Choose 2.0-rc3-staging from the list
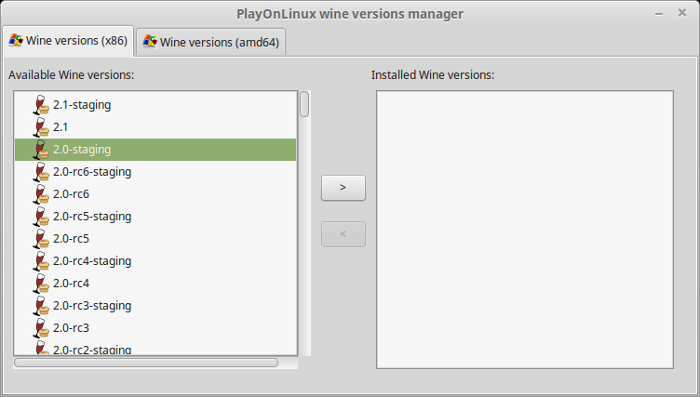 [155, 306]
